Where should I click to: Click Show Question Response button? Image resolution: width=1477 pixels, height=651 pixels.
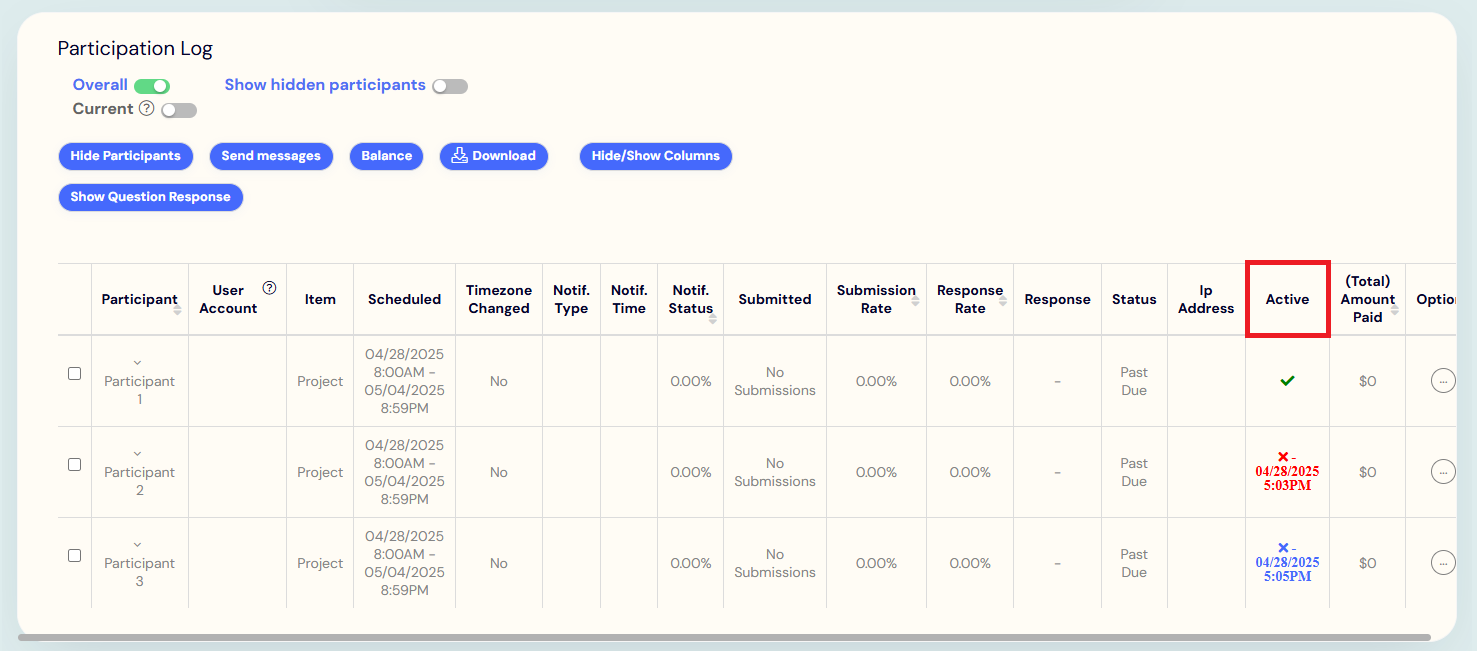click(x=150, y=197)
